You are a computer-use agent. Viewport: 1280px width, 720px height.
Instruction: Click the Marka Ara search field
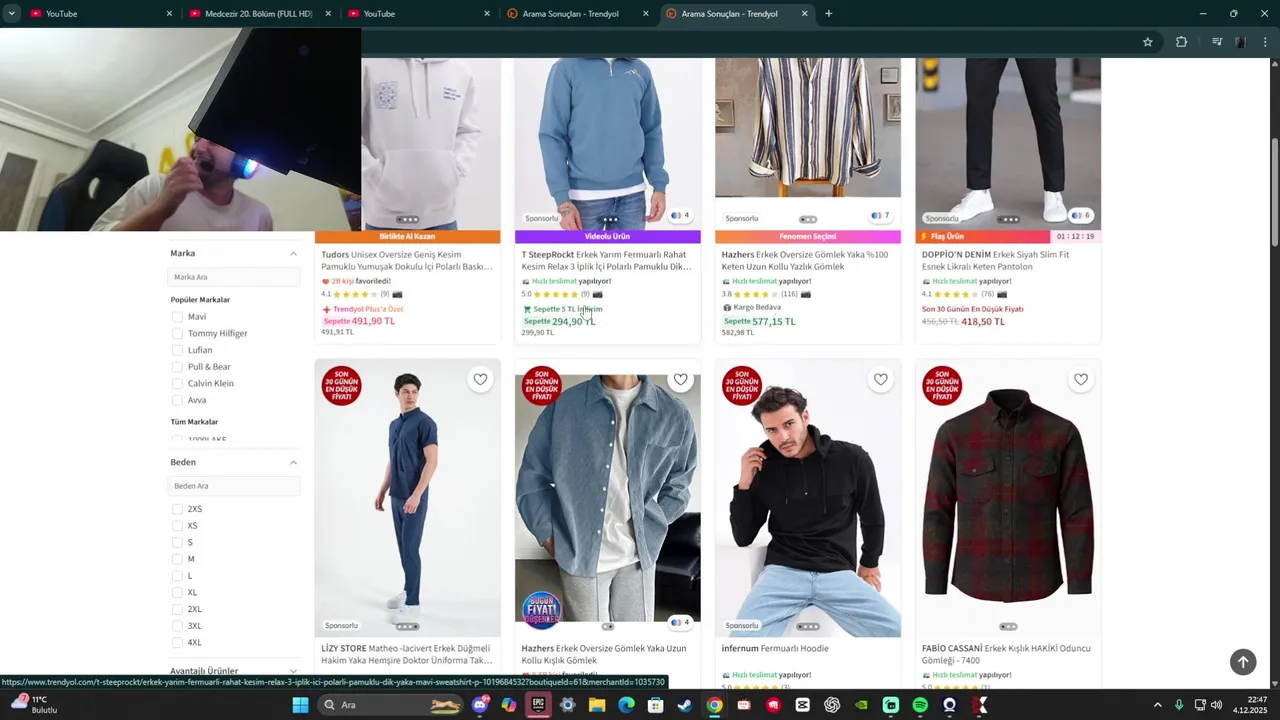coord(234,277)
